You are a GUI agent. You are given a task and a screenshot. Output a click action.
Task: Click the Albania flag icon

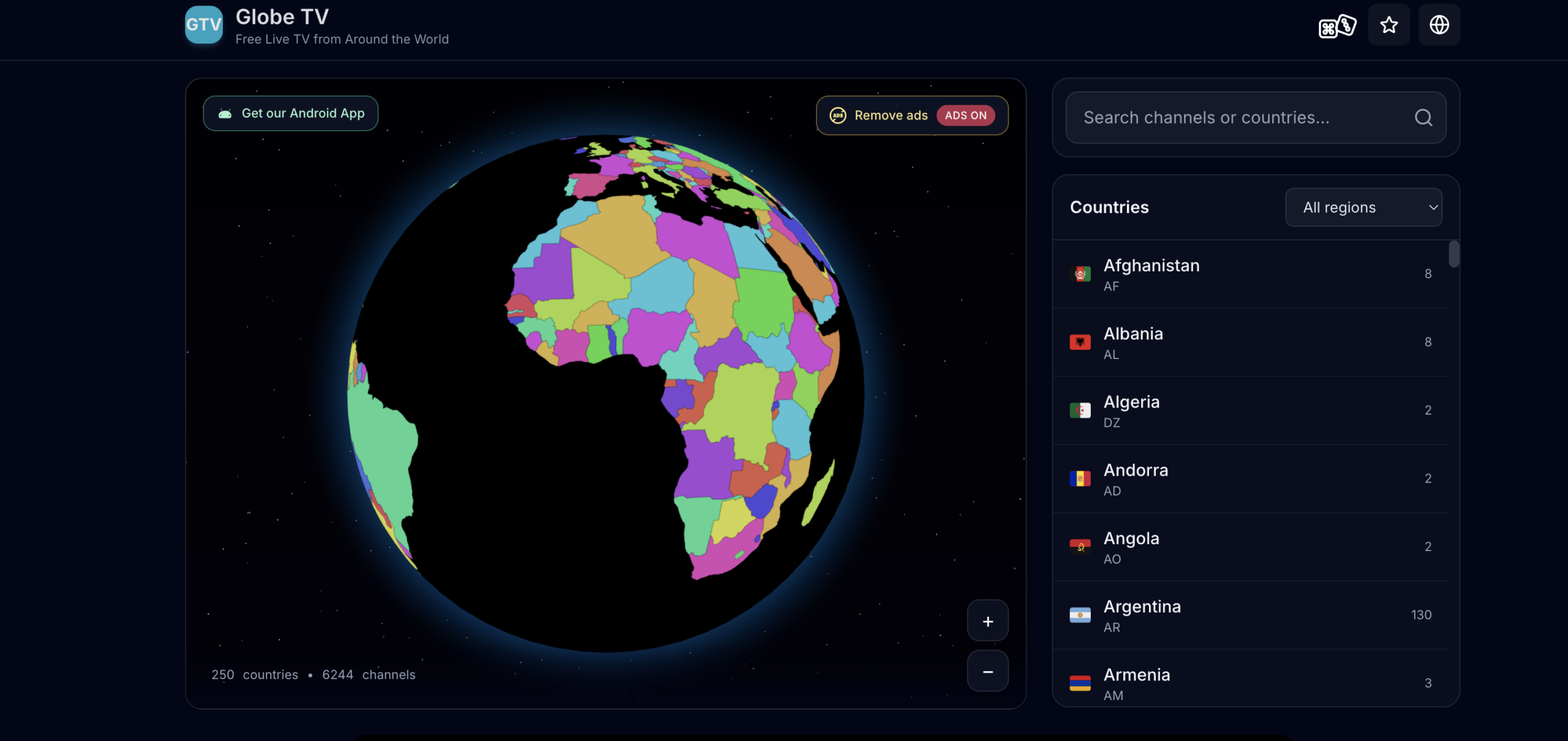[x=1080, y=342]
